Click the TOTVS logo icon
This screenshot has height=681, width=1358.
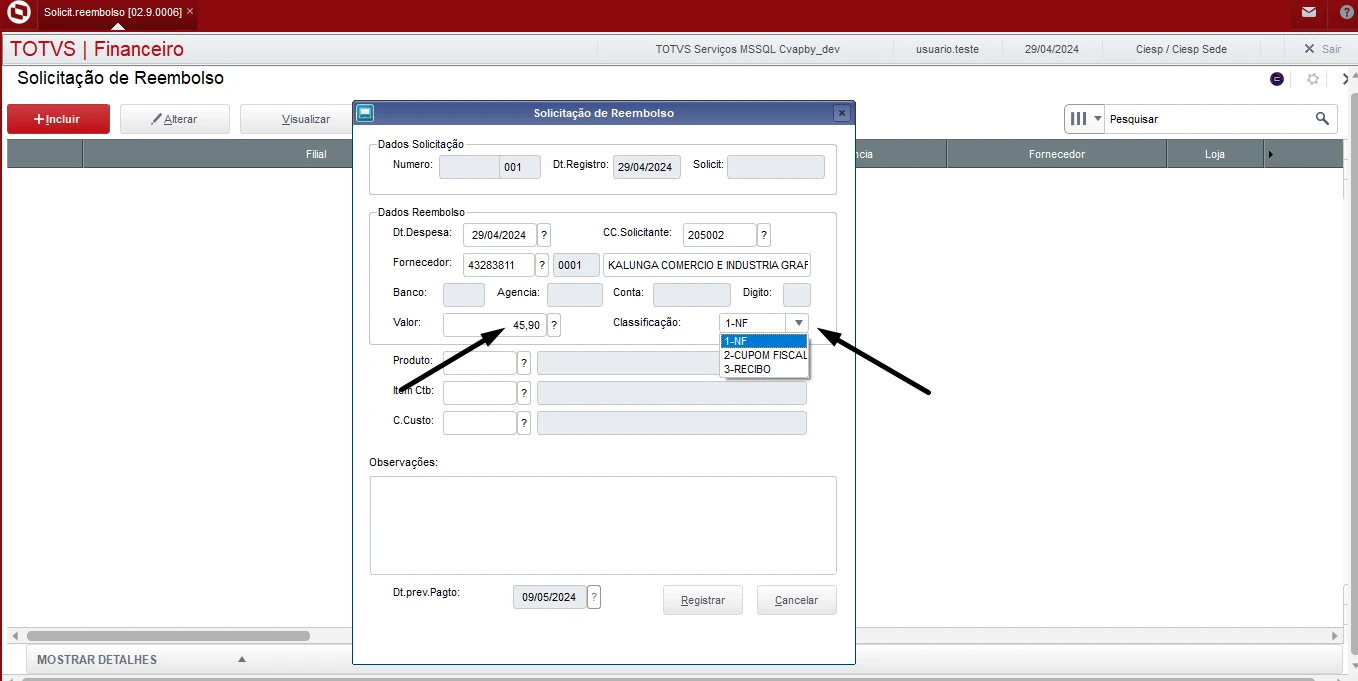tap(19, 13)
